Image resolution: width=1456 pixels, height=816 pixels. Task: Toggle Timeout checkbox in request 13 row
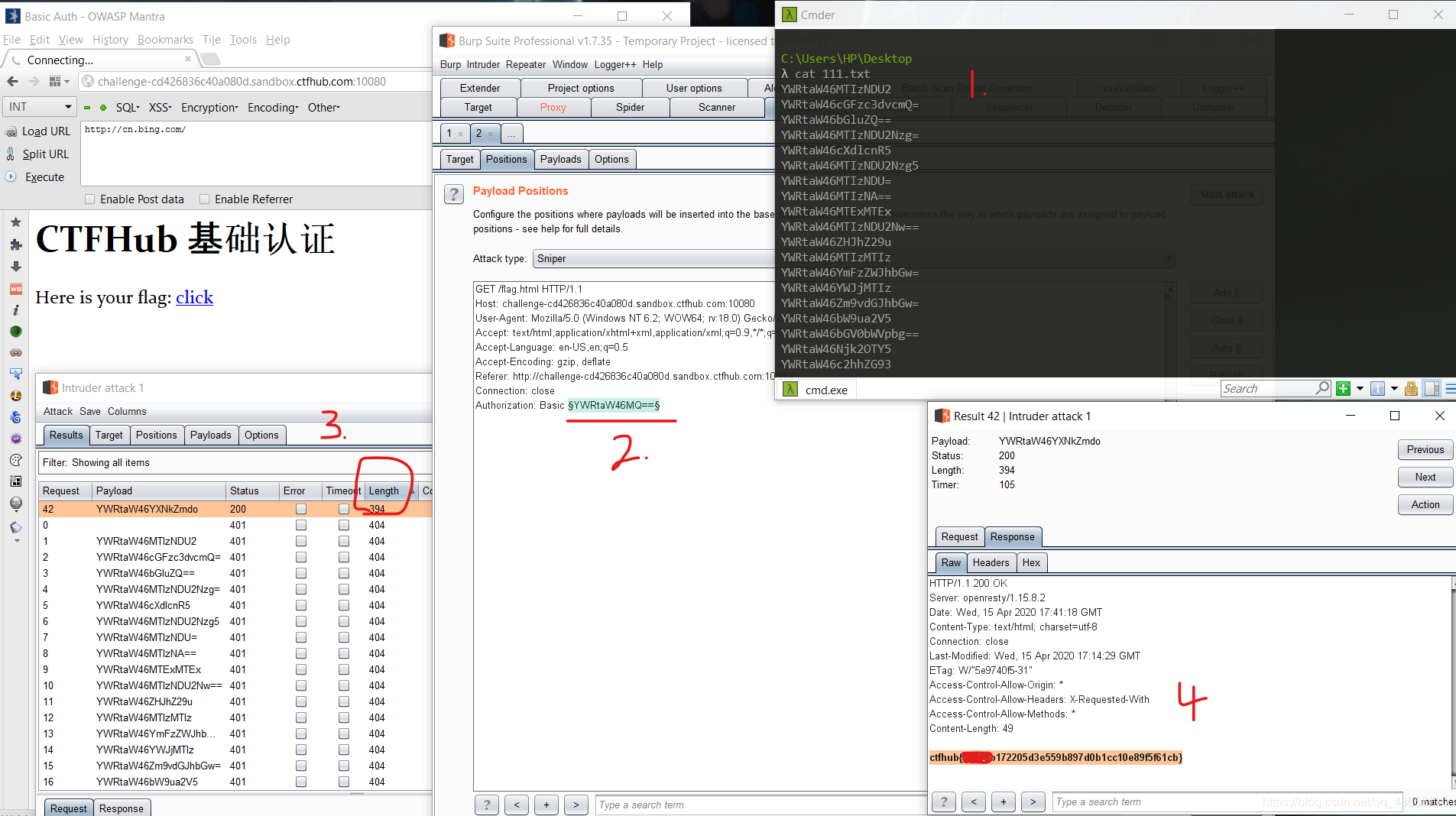344,733
